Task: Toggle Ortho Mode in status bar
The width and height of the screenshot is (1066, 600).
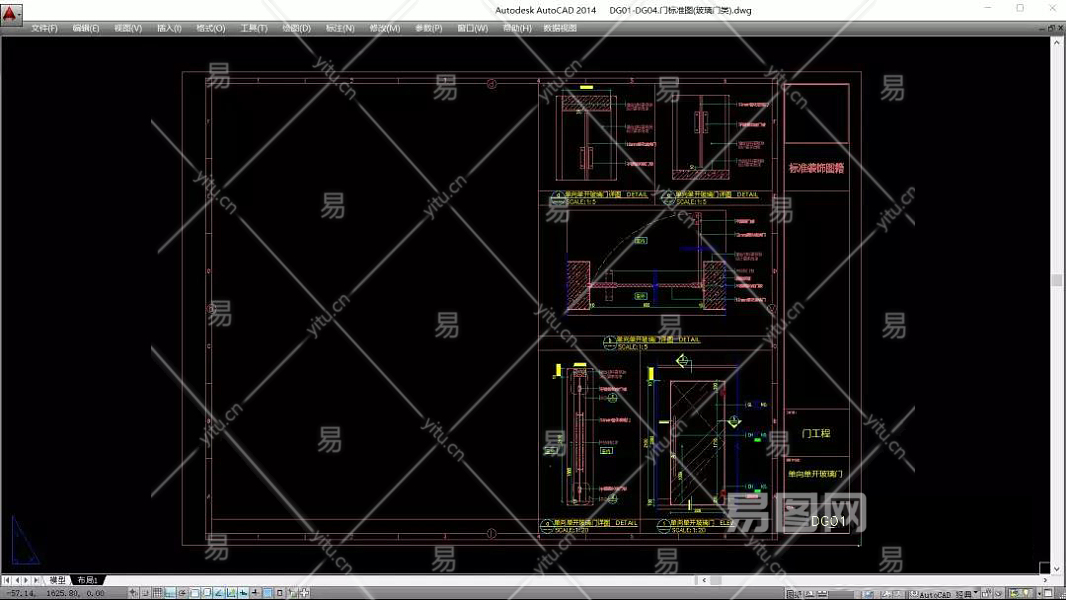Action: pyautogui.click(x=170, y=593)
